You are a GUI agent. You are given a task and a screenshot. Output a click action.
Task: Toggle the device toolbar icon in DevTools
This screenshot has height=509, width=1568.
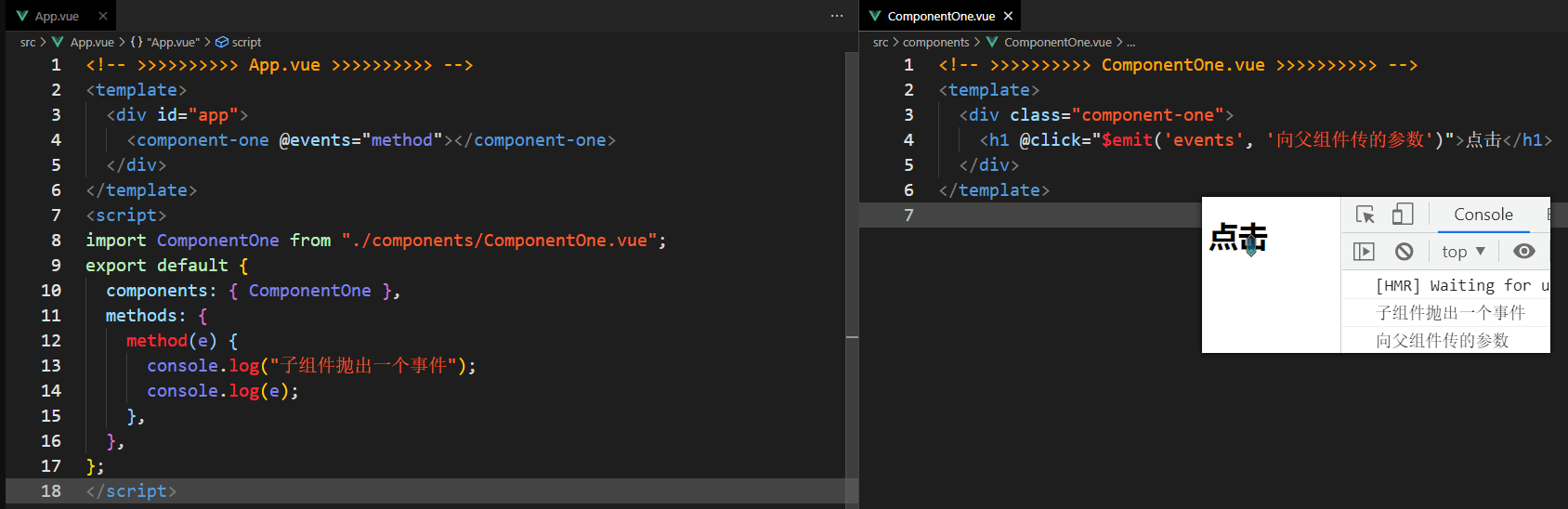1403,215
